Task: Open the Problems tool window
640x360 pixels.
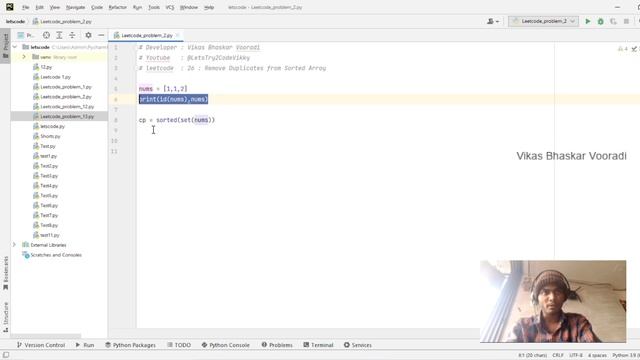Action: click(x=277, y=345)
